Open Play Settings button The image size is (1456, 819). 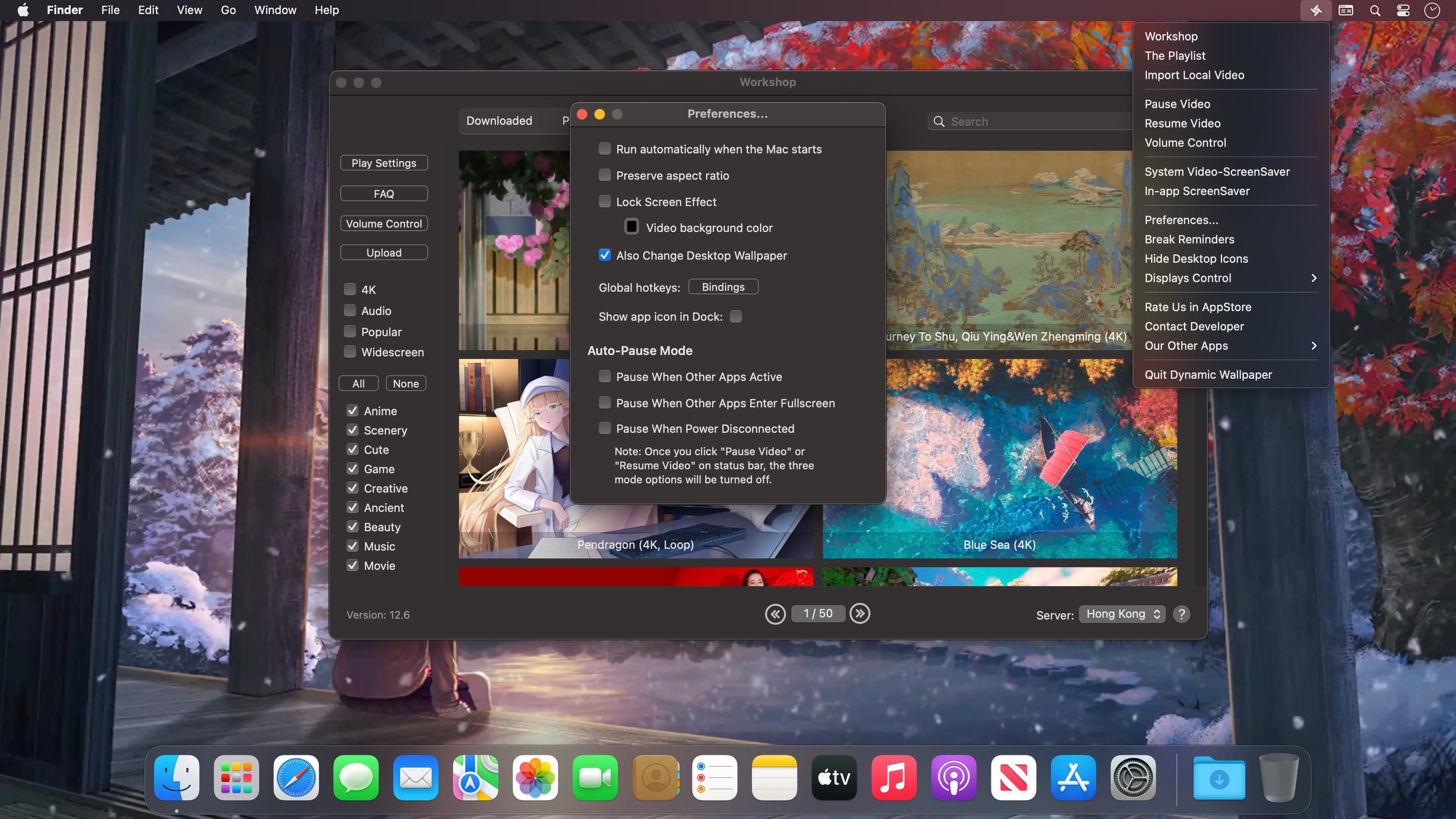[384, 163]
